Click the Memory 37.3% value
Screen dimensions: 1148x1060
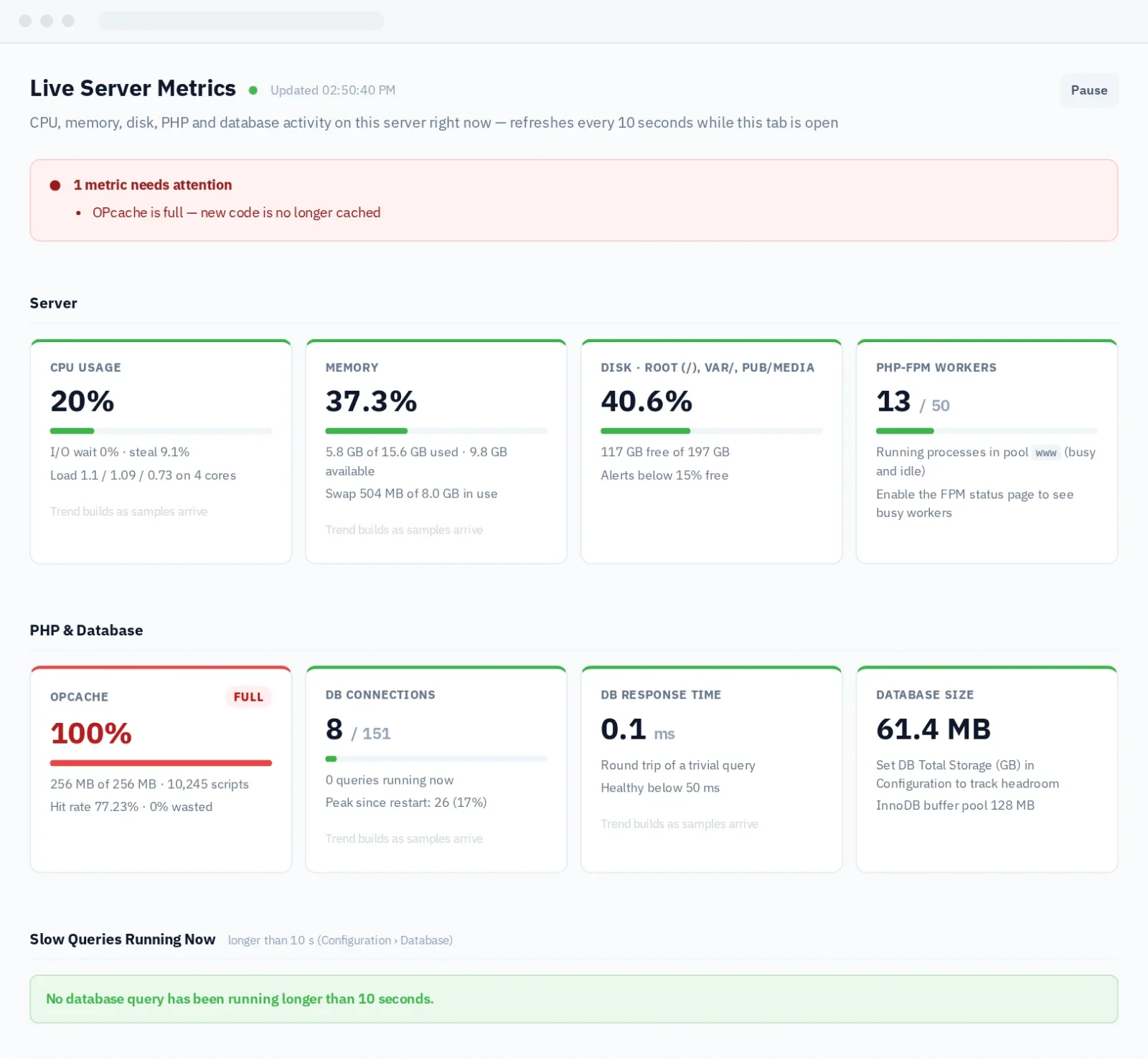tap(371, 401)
